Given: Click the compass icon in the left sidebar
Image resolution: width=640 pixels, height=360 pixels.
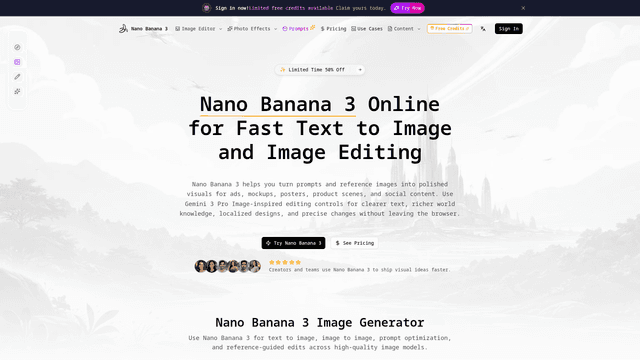Looking at the screenshot, I should point(17,47).
